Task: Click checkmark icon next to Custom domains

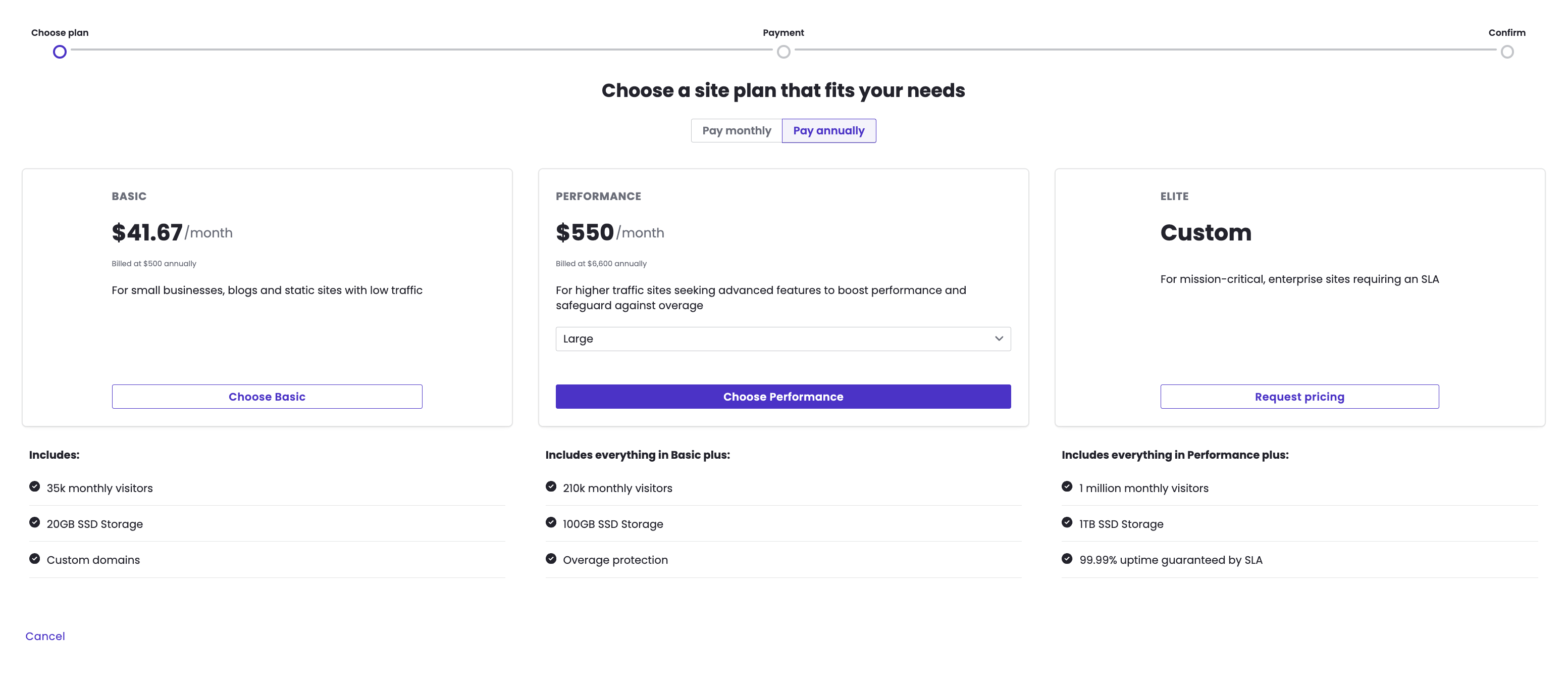Action: [x=35, y=558]
